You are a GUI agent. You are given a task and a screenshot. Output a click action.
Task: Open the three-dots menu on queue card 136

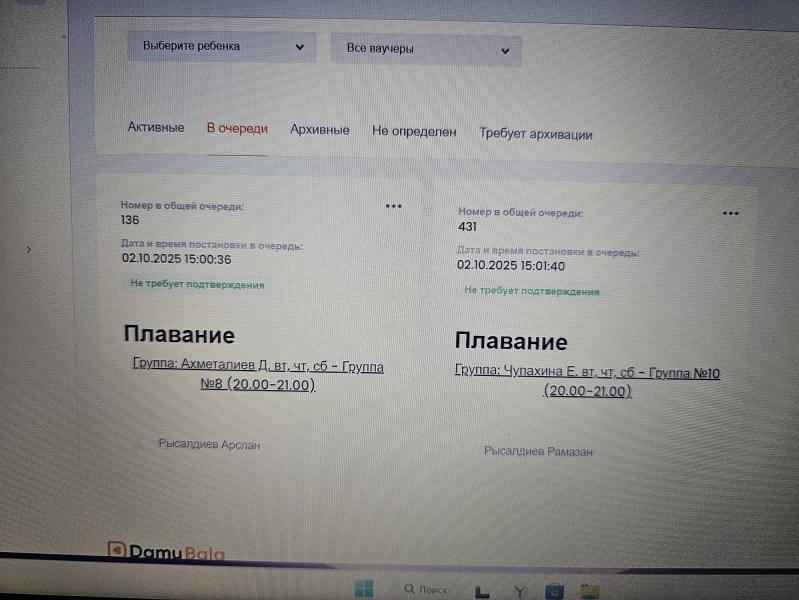[x=393, y=206]
